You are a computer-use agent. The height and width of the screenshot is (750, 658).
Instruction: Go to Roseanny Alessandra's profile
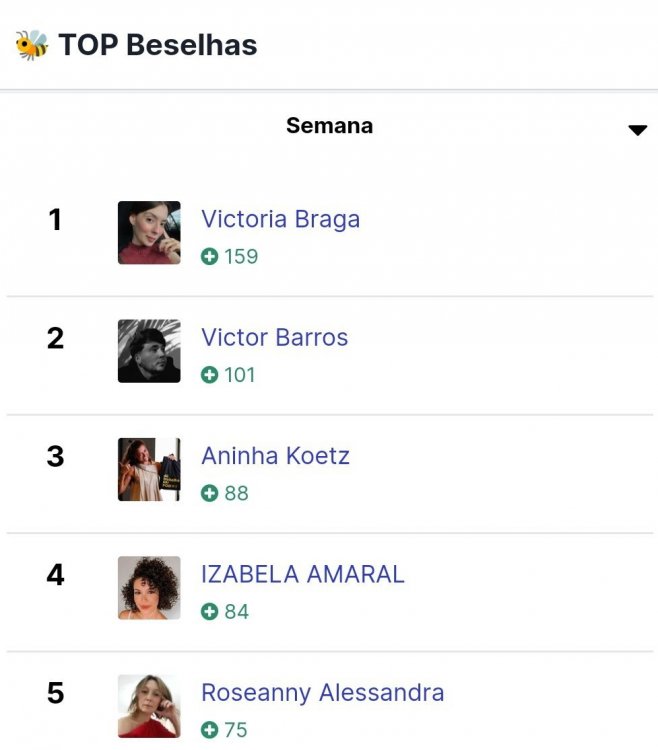pos(322,692)
